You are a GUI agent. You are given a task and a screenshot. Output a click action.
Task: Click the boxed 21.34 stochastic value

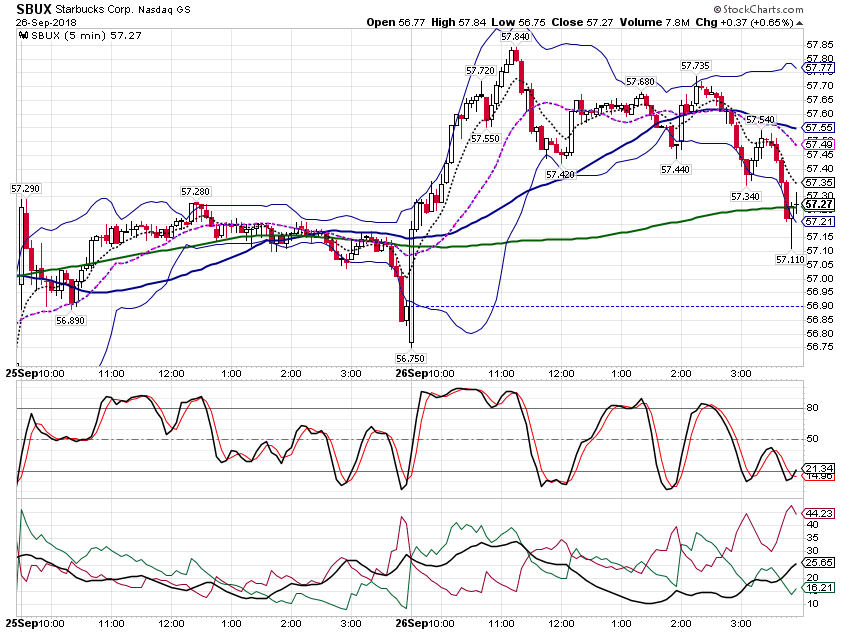819,468
